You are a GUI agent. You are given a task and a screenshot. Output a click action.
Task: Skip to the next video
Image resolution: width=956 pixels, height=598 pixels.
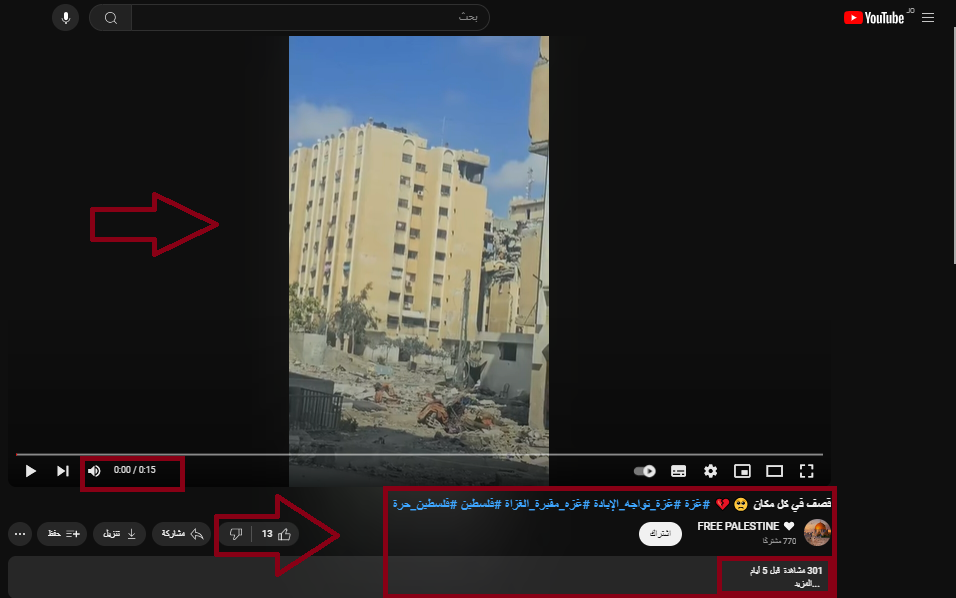63,471
